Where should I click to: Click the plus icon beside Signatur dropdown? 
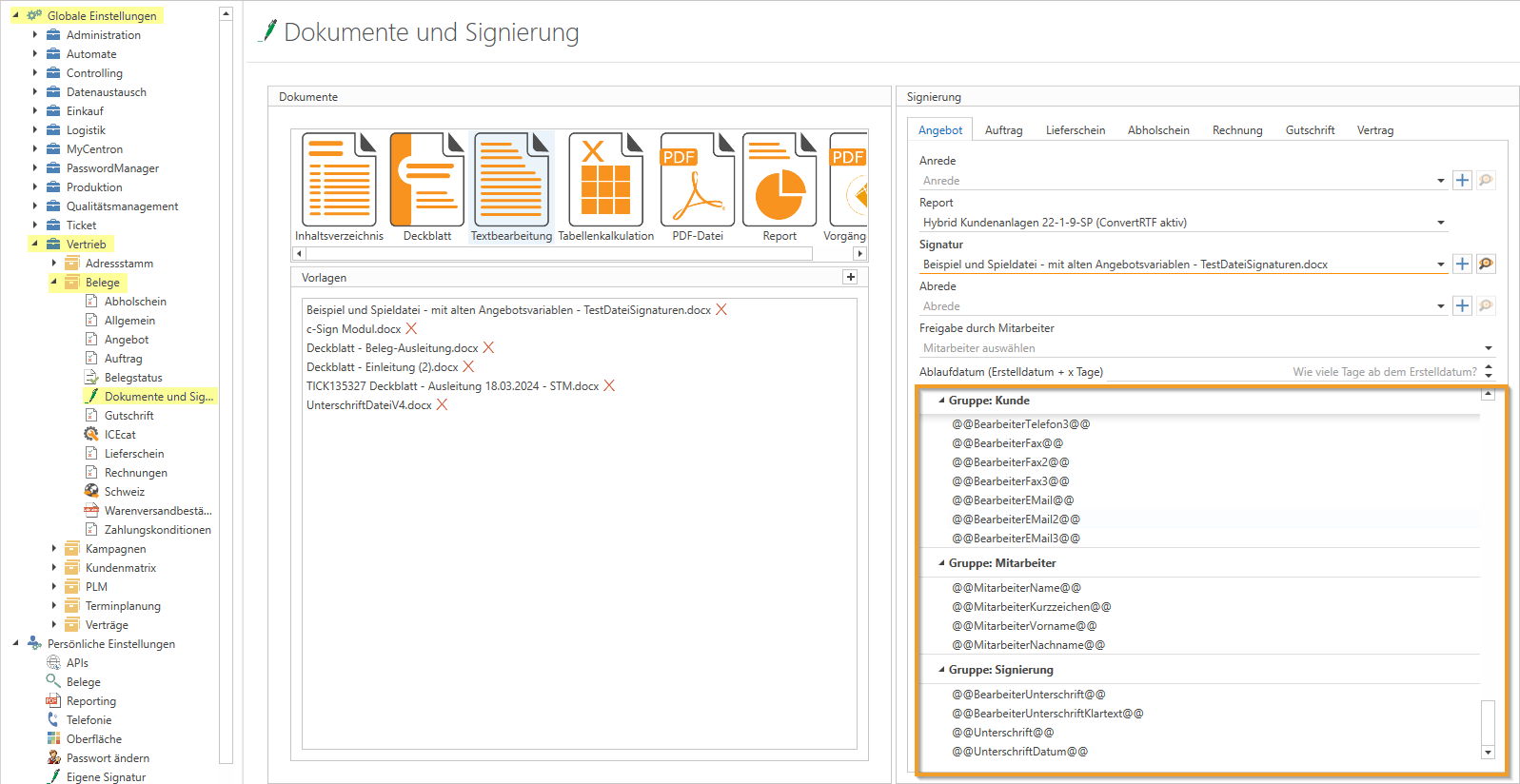1463,264
